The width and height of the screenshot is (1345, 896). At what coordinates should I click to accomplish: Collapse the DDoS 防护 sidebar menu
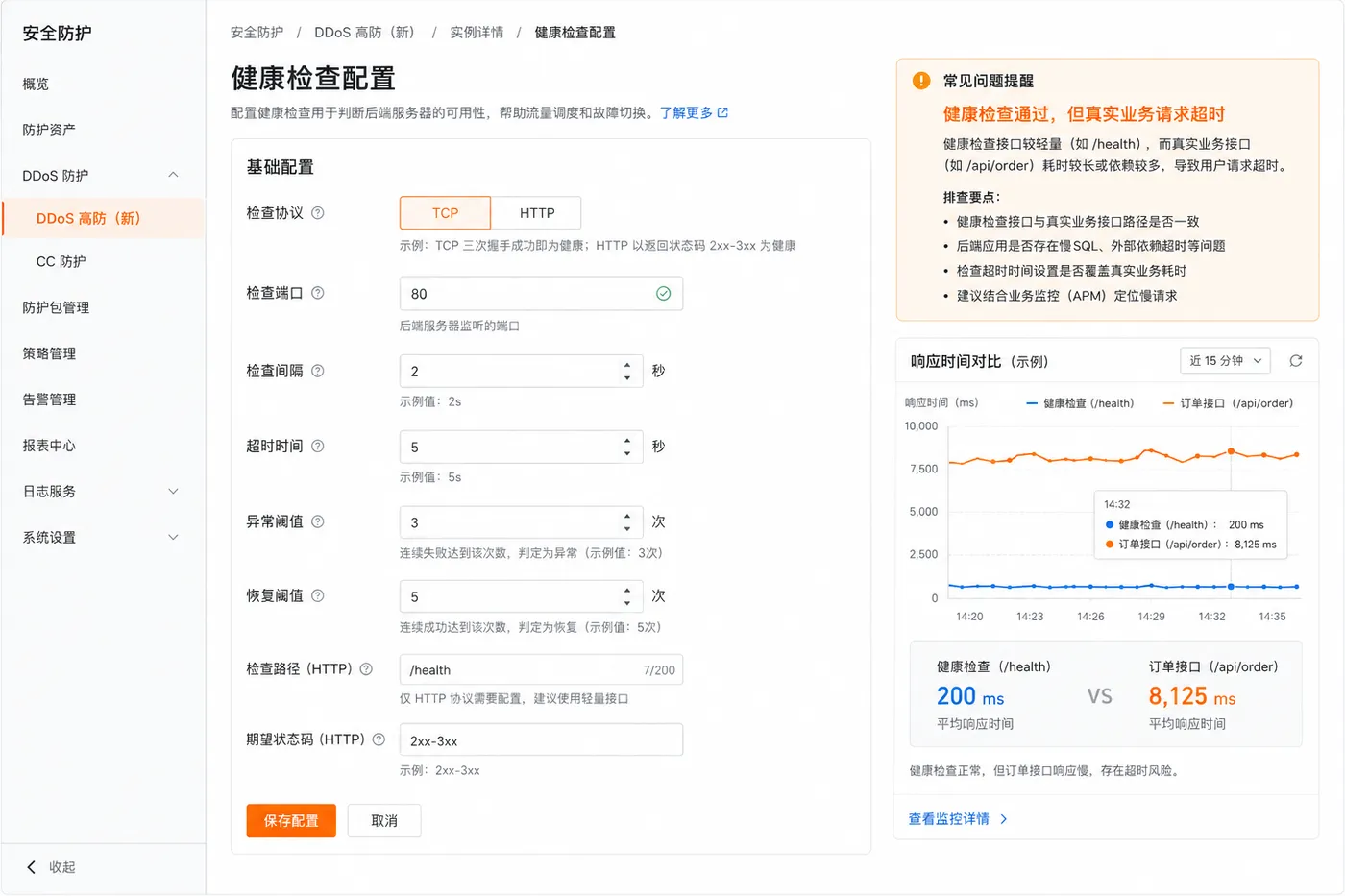click(174, 175)
